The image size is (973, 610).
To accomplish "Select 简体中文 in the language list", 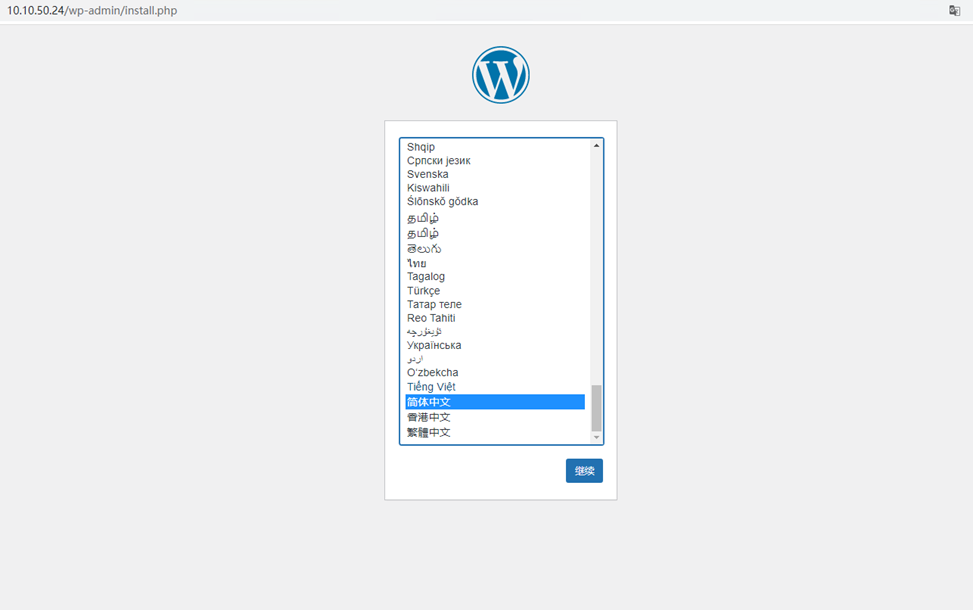I will click(495, 401).
